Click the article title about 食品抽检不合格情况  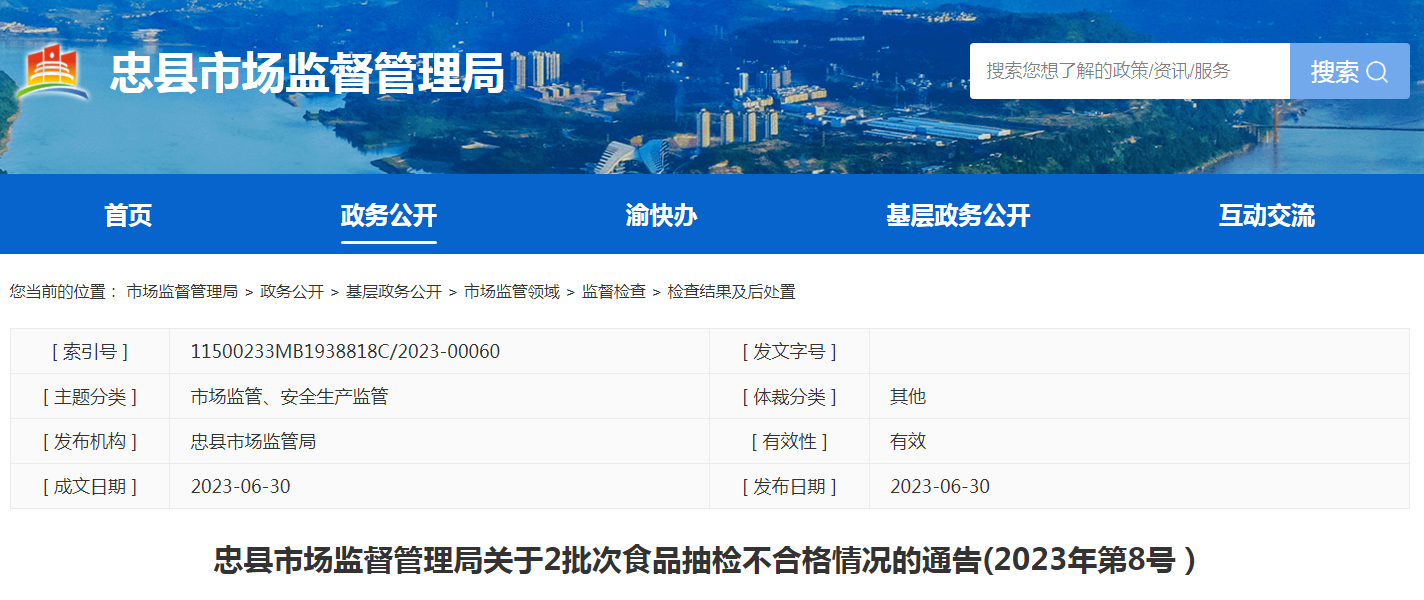[705, 560]
